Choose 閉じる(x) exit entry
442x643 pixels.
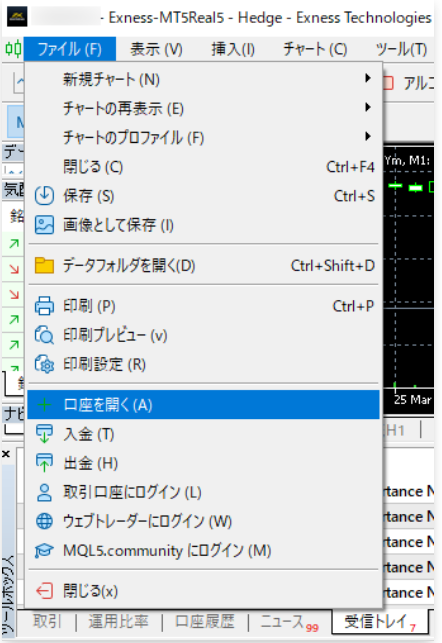(203, 591)
